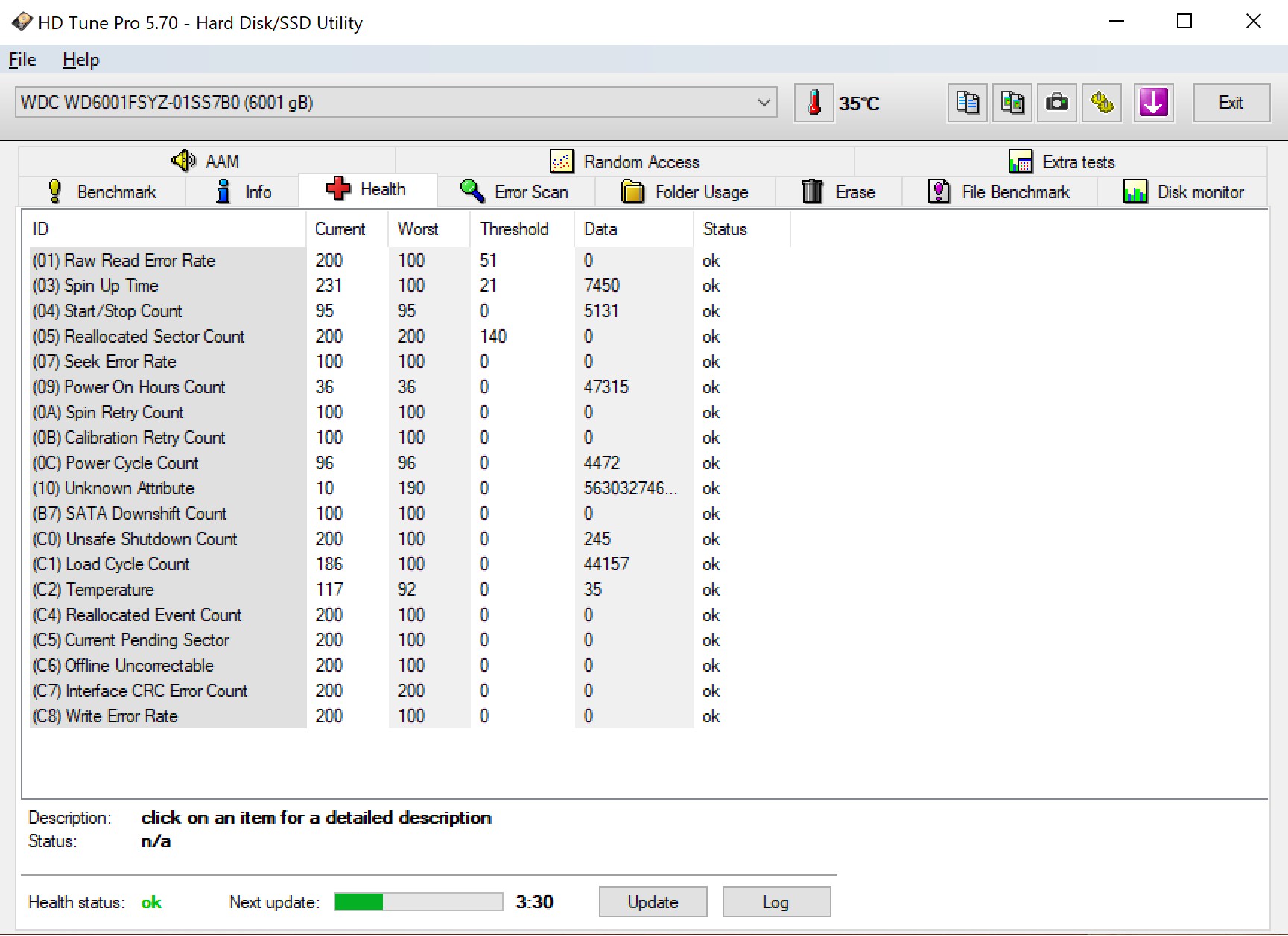The height and width of the screenshot is (936, 1288).
Task: Switch to the Folder Usage tab
Action: [685, 191]
